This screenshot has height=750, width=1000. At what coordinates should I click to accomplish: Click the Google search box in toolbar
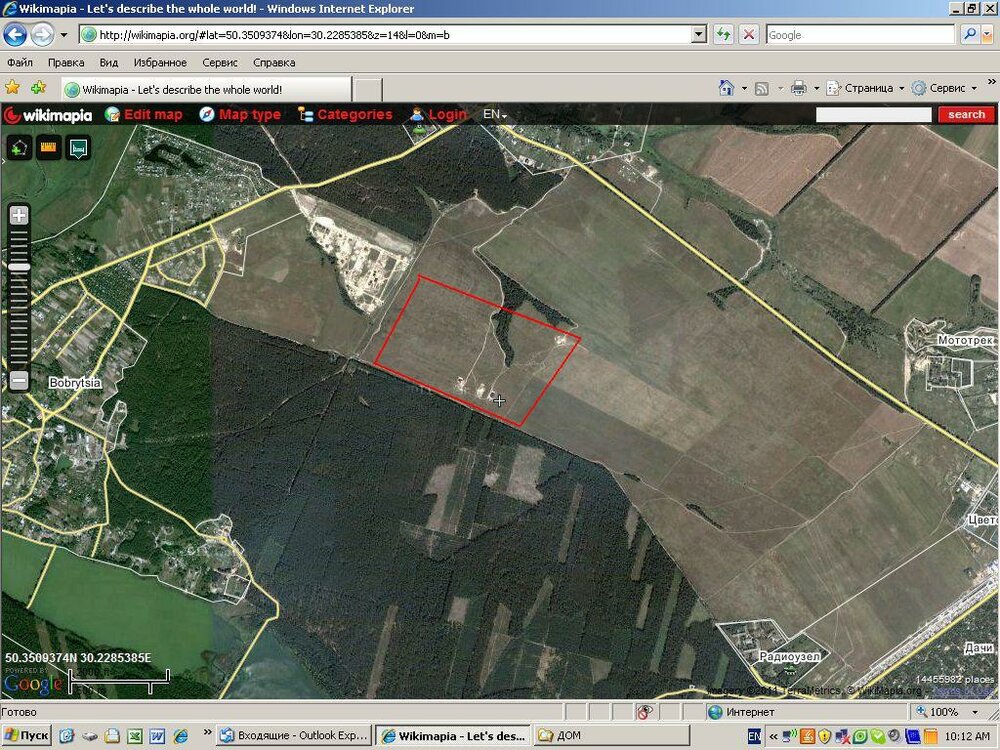[x=860, y=35]
